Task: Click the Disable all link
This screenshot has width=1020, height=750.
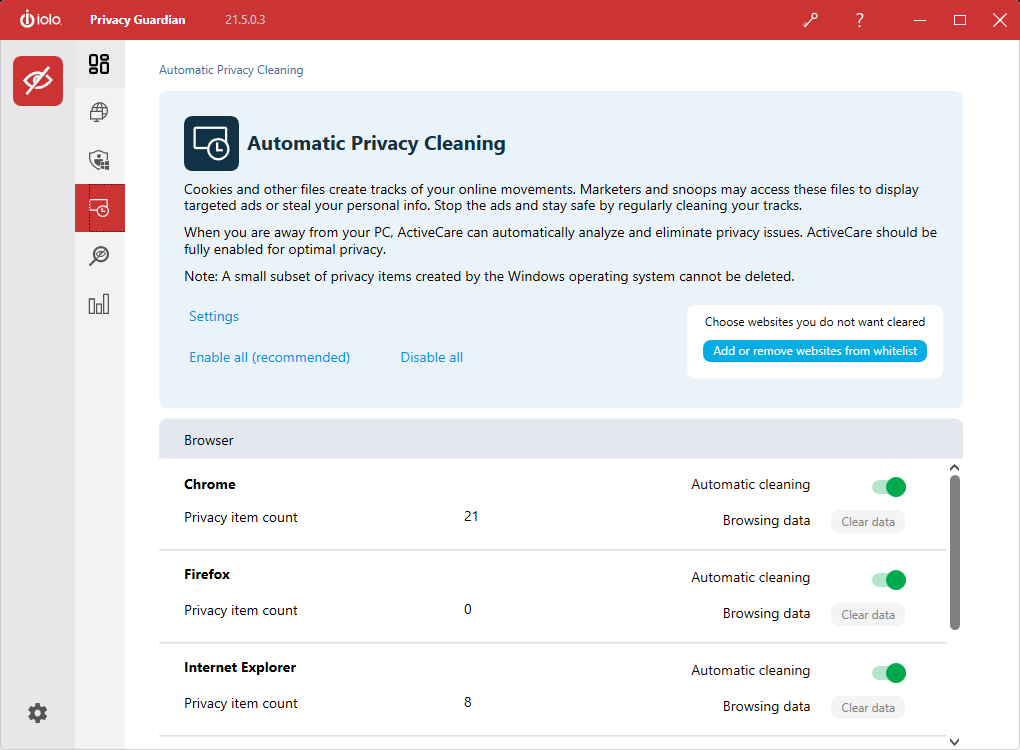Action: tap(431, 357)
